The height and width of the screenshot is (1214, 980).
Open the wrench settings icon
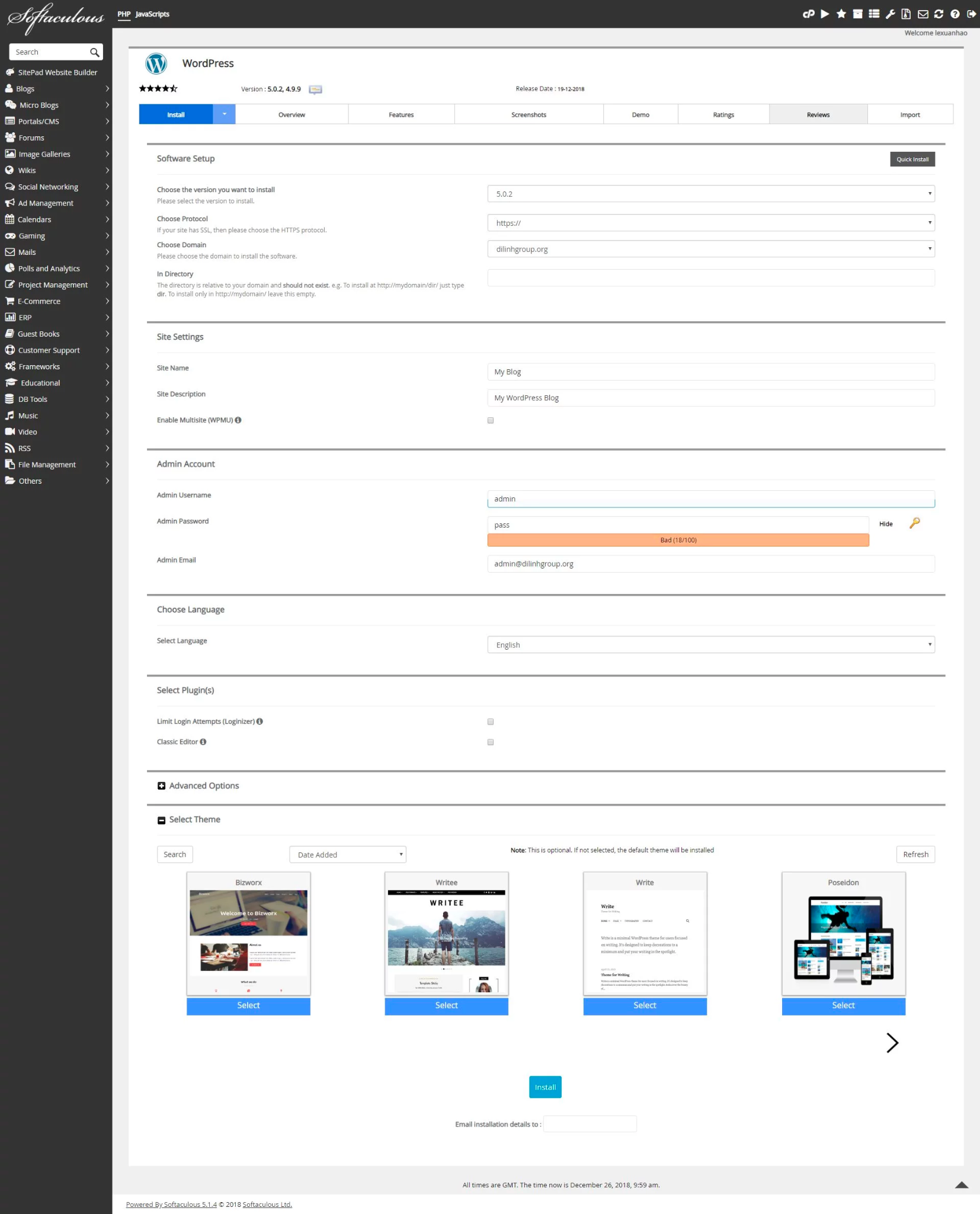coord(890,14)
